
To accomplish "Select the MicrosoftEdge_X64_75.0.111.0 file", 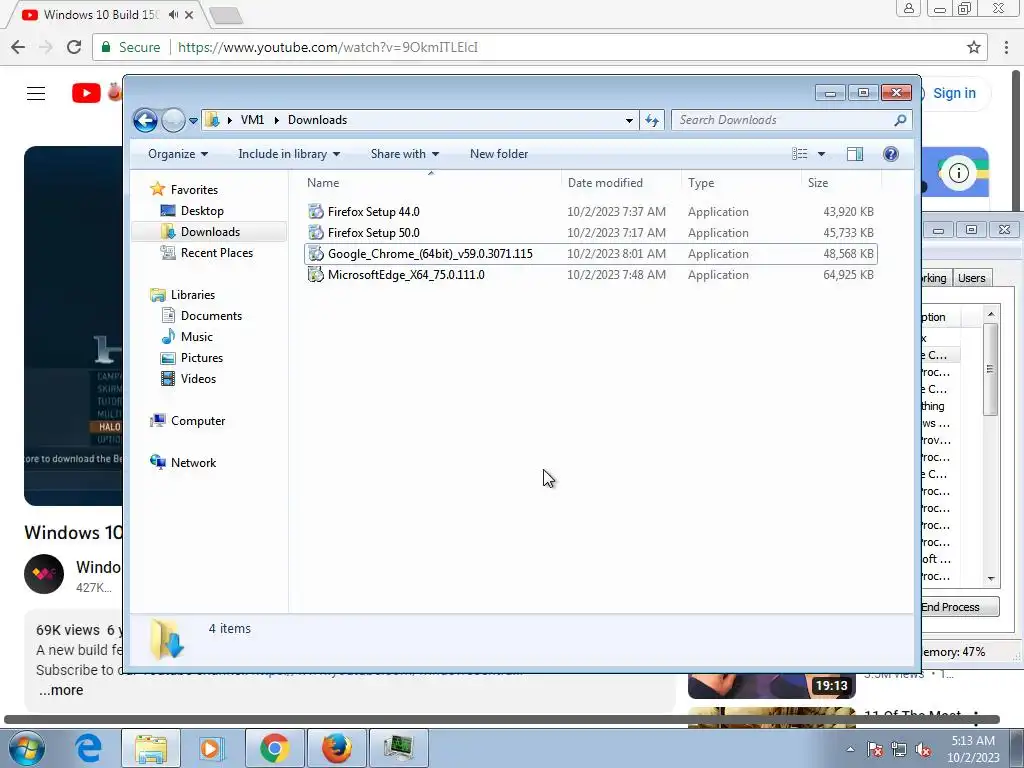I will pos(590,274).
